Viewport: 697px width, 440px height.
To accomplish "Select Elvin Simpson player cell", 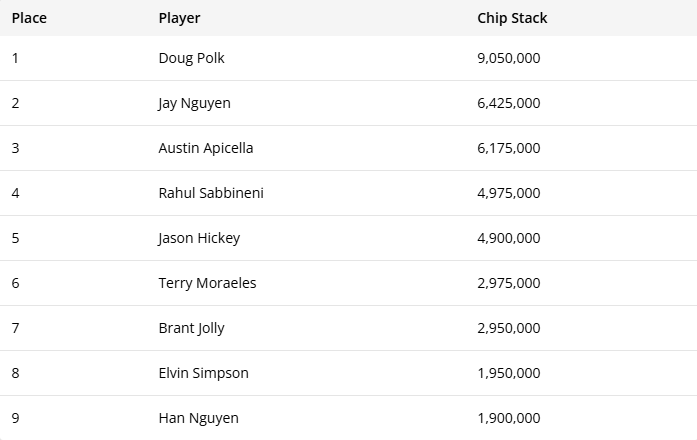I will pos(204,373).
